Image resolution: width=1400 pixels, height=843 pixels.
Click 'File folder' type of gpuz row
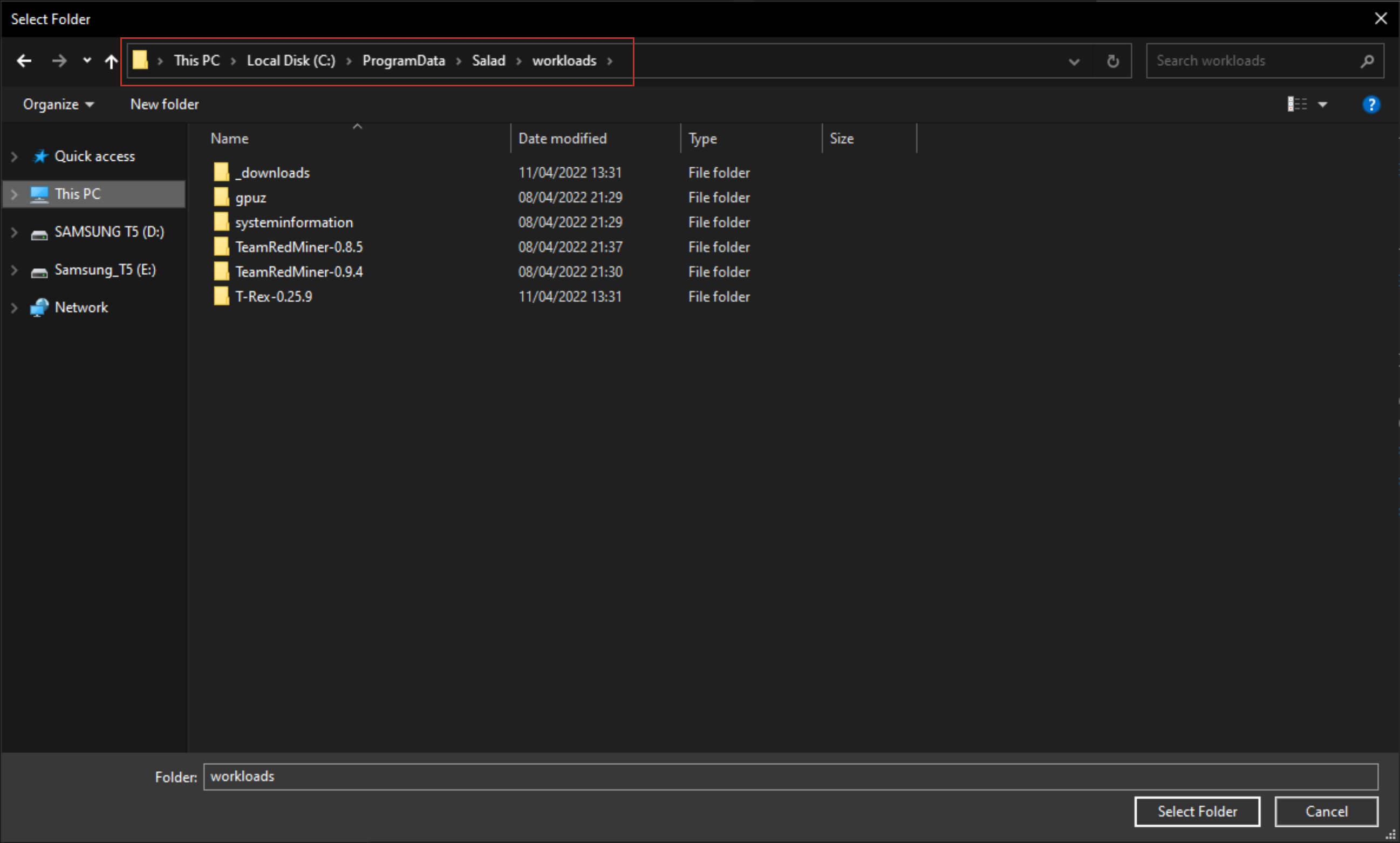(x=719, y=198)
